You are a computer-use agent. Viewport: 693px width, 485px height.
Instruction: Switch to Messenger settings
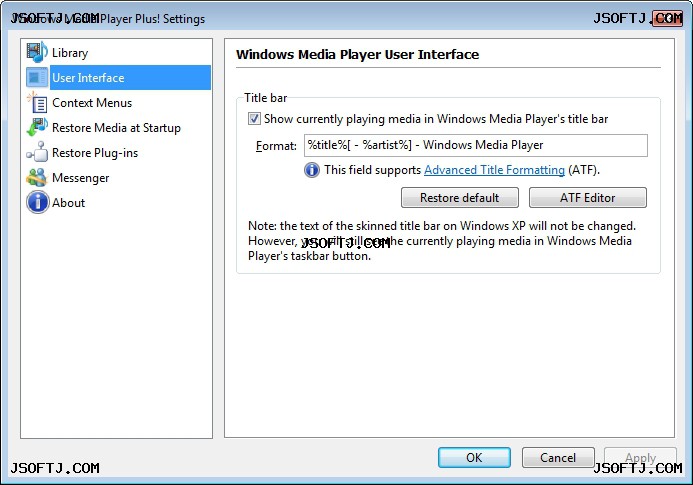click(80, 178)
